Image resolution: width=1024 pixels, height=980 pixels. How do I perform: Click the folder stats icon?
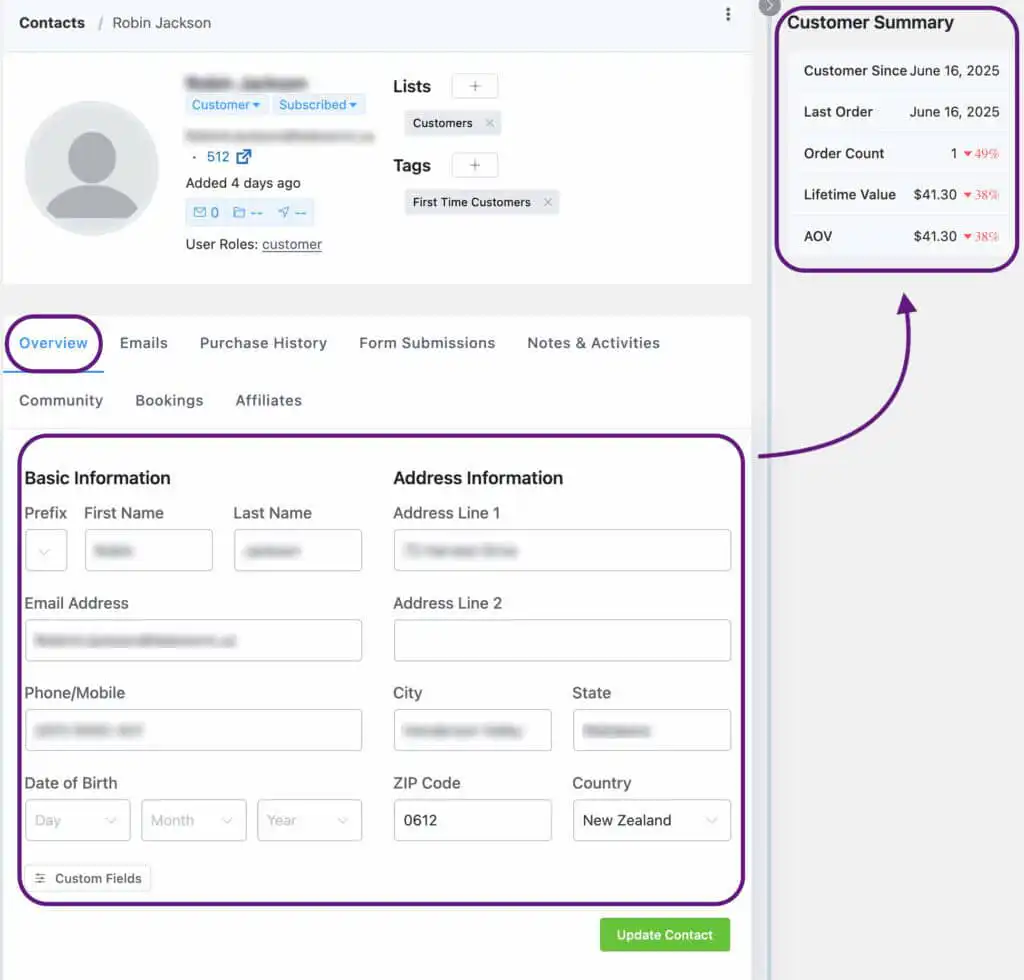pos(239,212)
